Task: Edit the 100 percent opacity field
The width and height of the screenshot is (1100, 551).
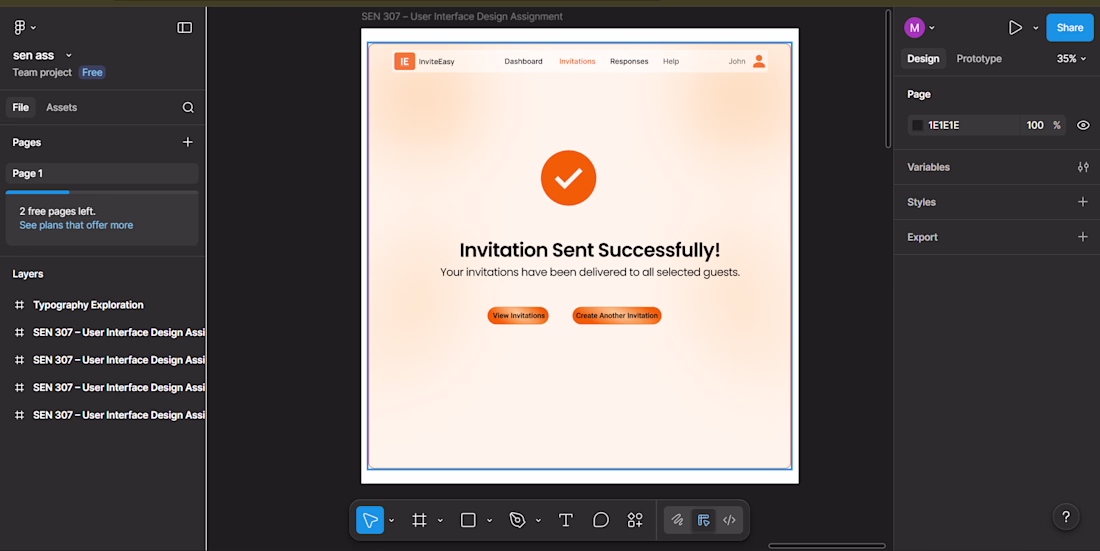Action: (x=1035, y=126)
